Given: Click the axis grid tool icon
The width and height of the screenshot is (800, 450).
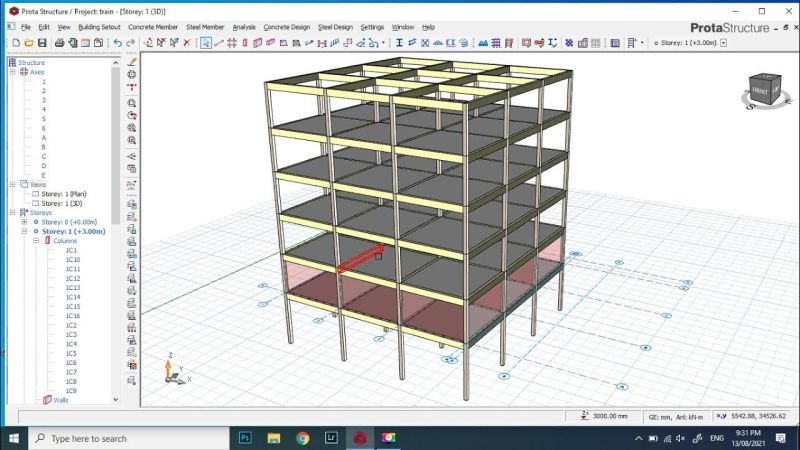Looking at the screenshot, I should [x=231, y=43].
